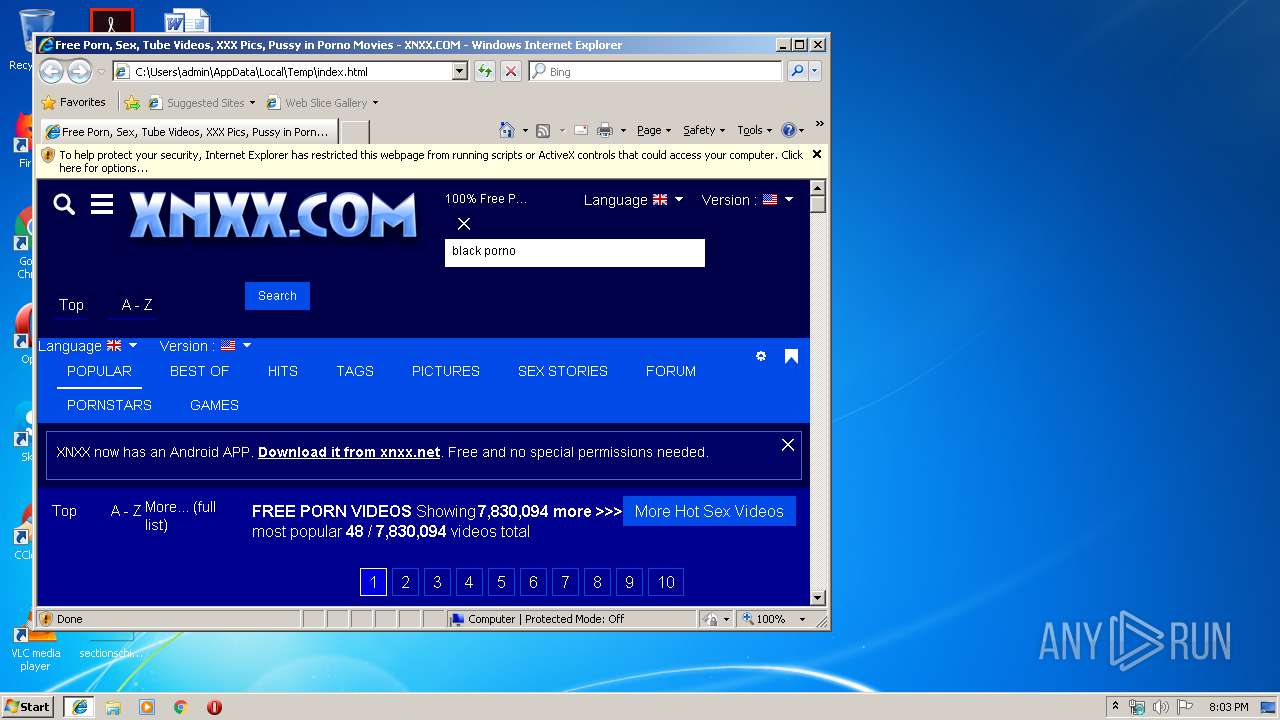Open the Safety menu
Image resolution: width=1280 pixels, height=720 pixels.
click(704, 130)
